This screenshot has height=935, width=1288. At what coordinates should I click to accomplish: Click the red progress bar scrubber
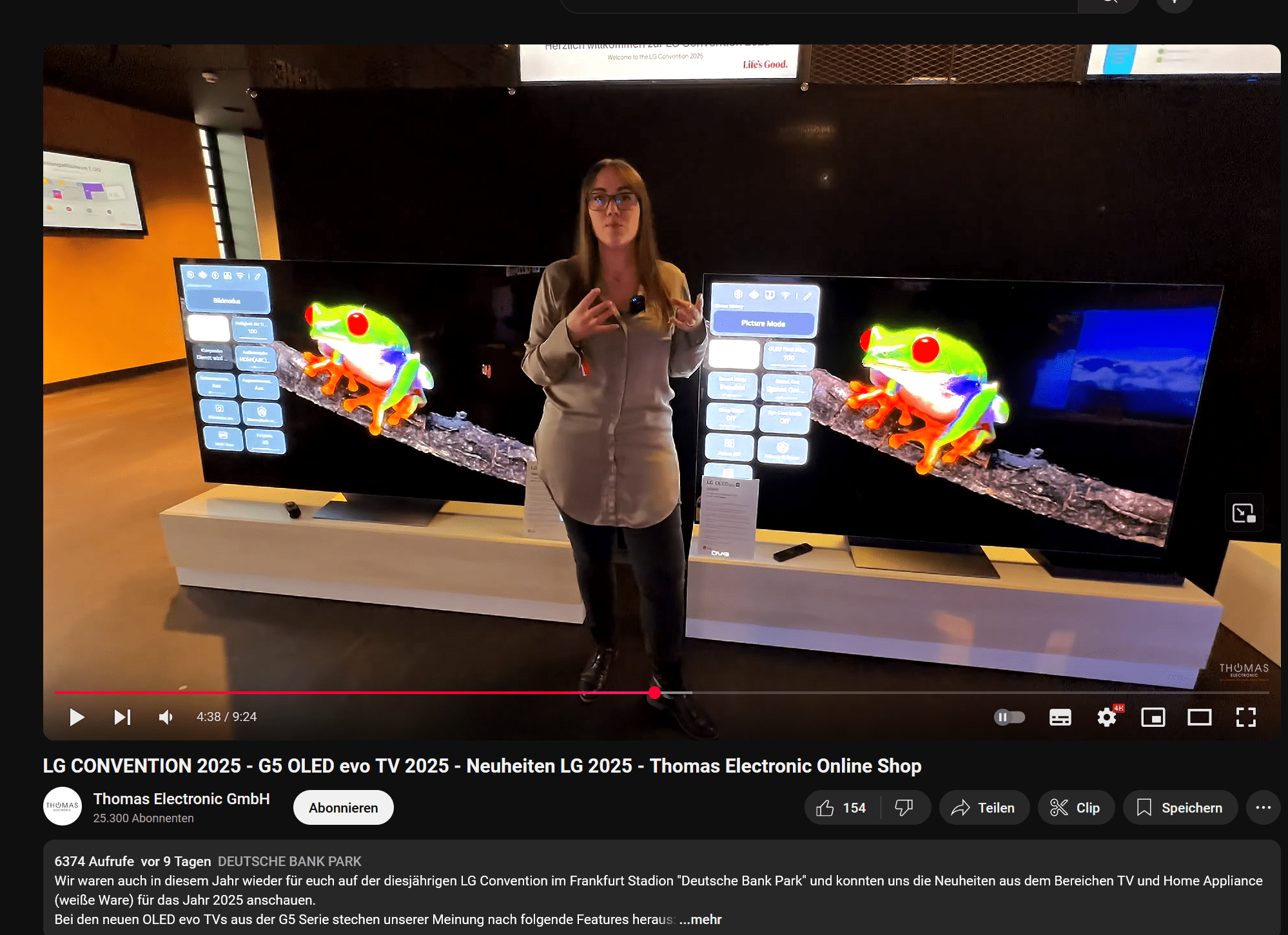(x=654, y=693)
